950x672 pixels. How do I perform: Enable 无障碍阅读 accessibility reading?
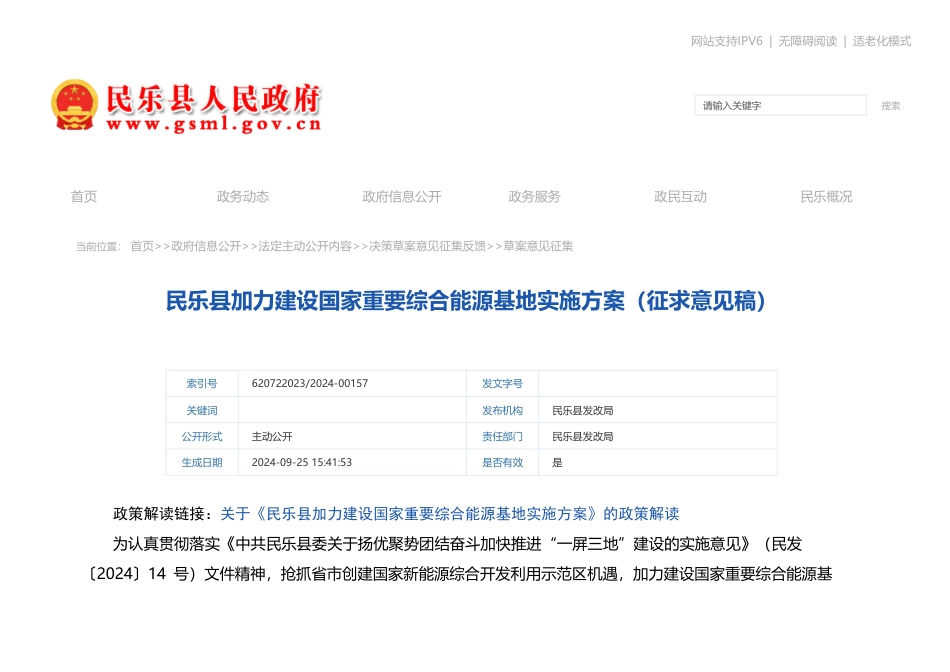tap(807, 41)
